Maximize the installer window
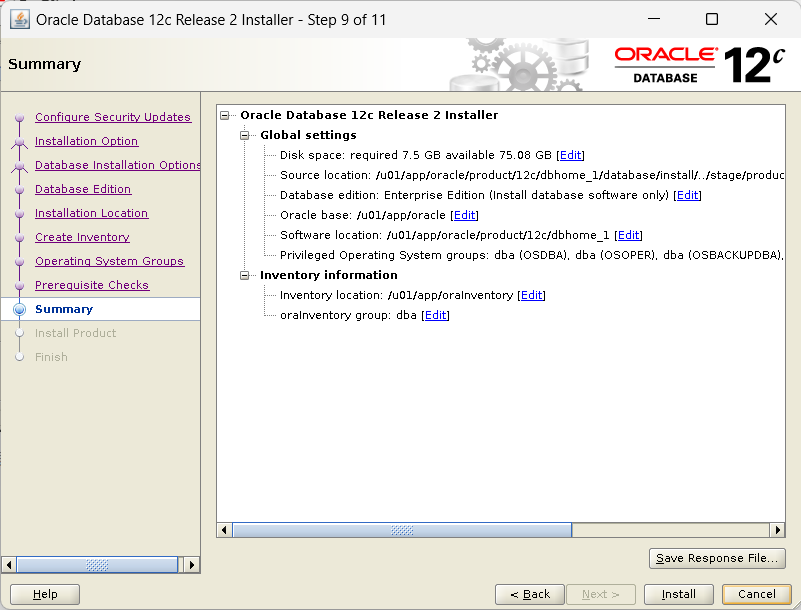 coord(712,19)
